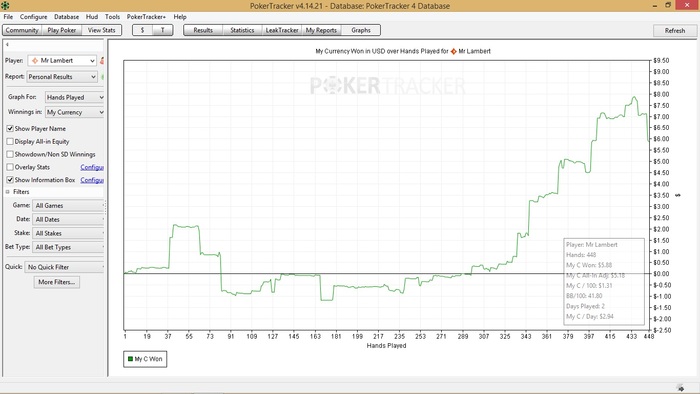
Task: Click the Refresh button
Action: (x=675, y=30)
